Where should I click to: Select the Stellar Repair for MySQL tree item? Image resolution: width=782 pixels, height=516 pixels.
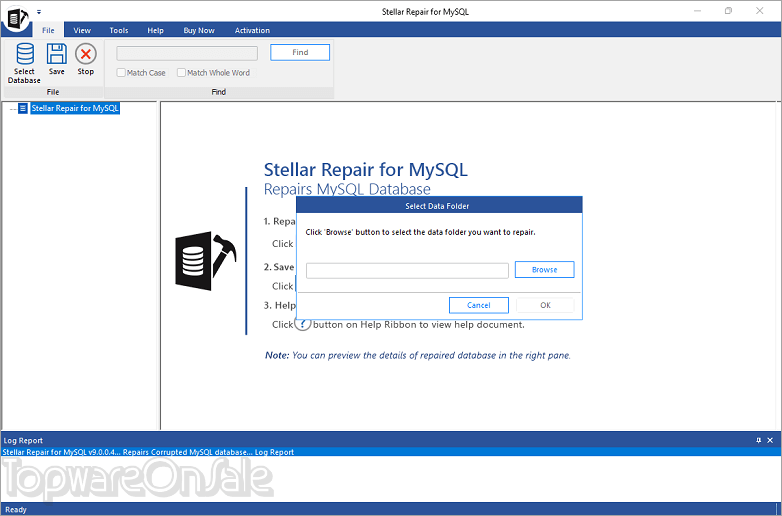pyautogui.click(x=75, y=108)
